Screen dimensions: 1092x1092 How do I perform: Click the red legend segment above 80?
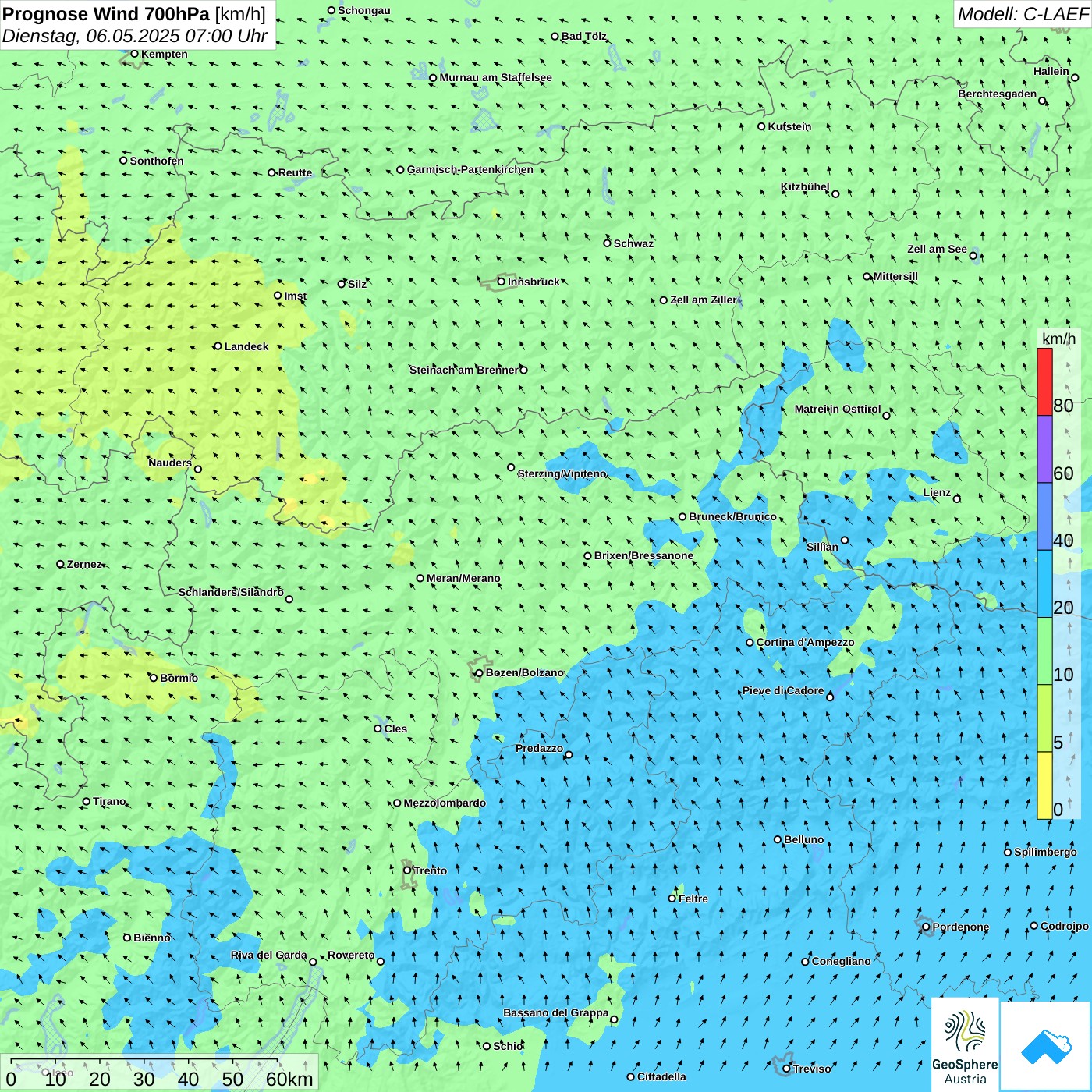coord(1044,381)
